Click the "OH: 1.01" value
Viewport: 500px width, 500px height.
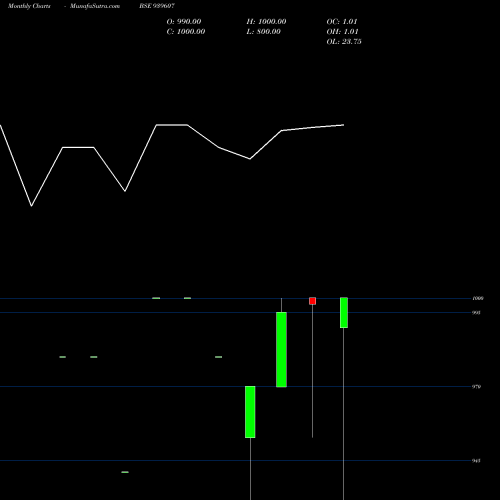coord(342,32)
